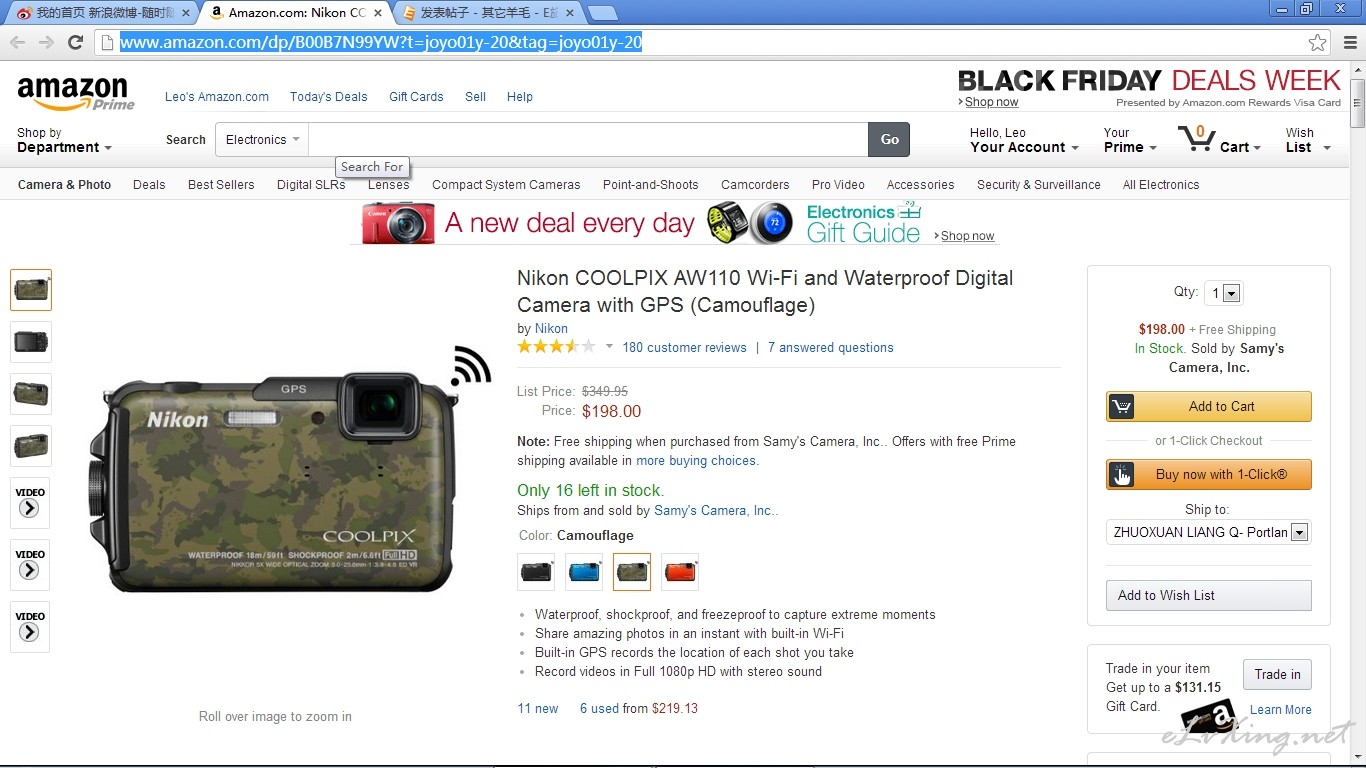
Task: Close the Amazon Nikon tab
Action: point(379,13)
